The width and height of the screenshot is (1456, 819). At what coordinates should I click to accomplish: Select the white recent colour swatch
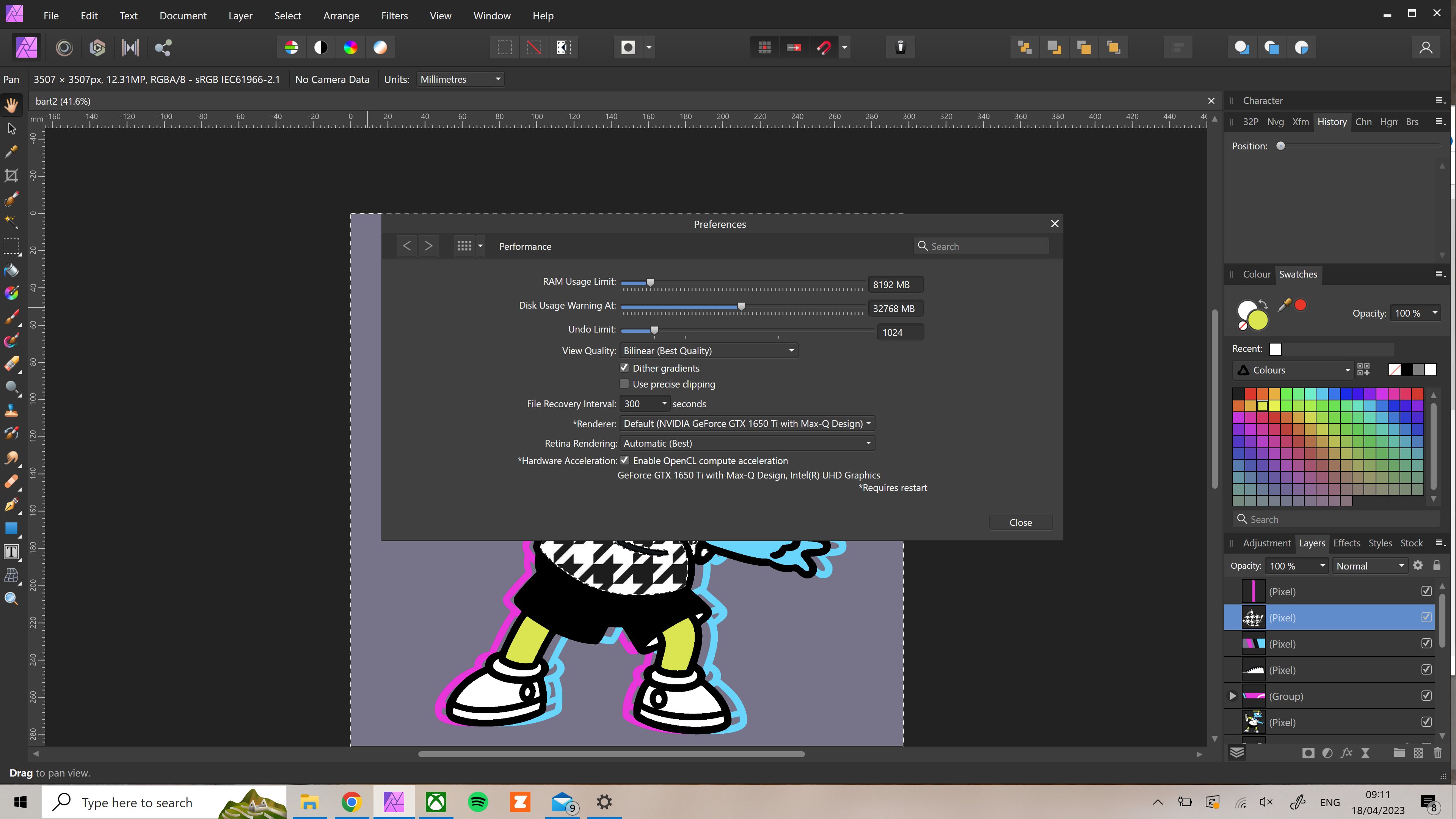(x=1276, y=349)
